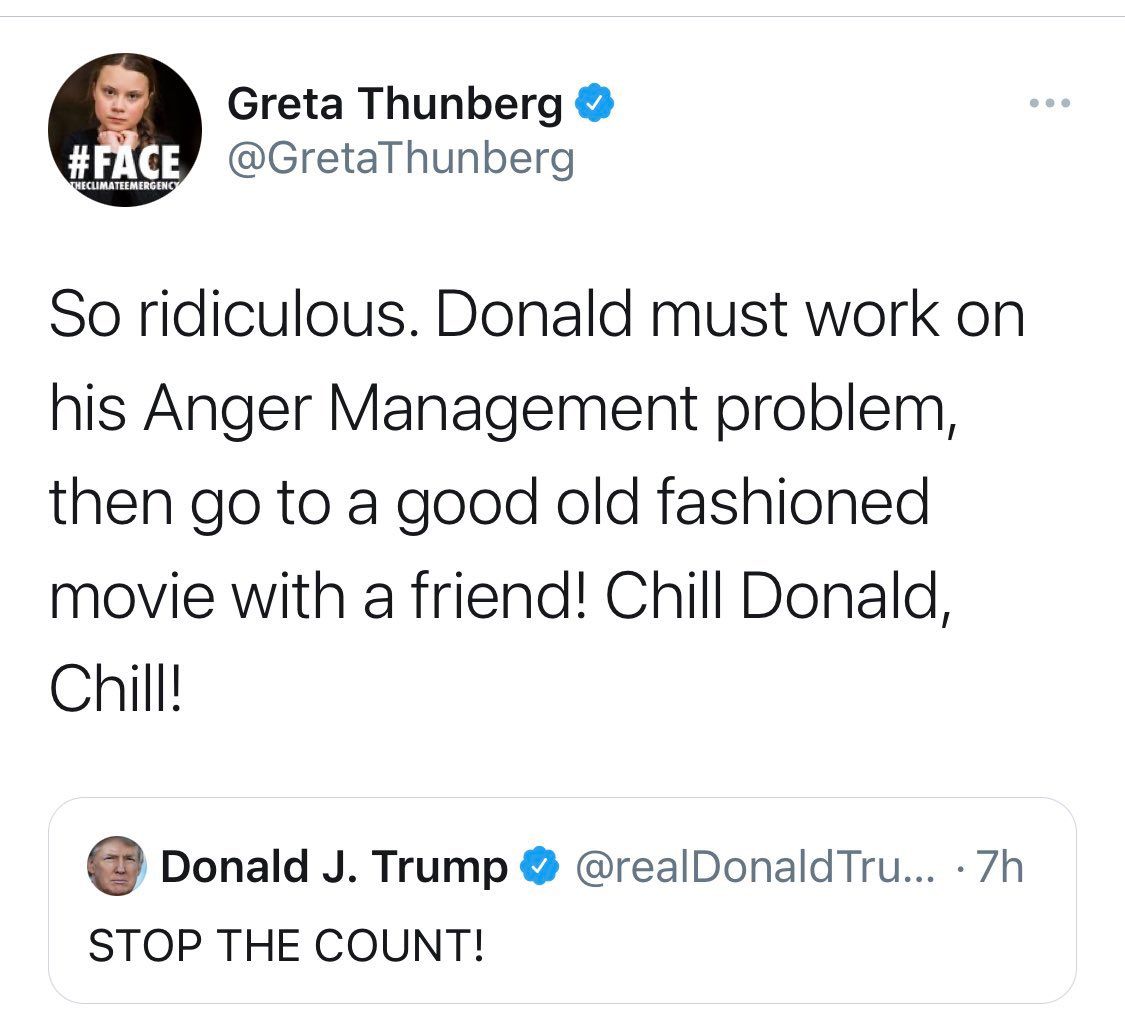Open the @realDonaldTru... handle

[755, 867]
